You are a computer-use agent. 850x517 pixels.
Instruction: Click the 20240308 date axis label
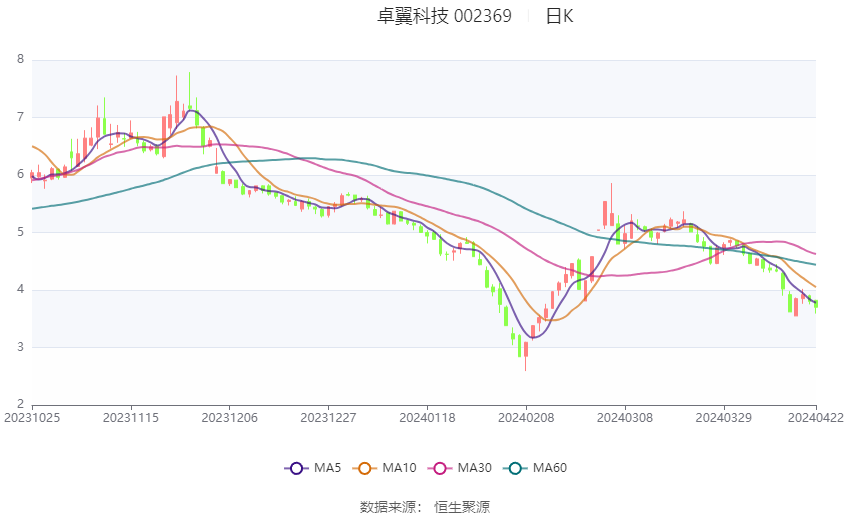624,418
